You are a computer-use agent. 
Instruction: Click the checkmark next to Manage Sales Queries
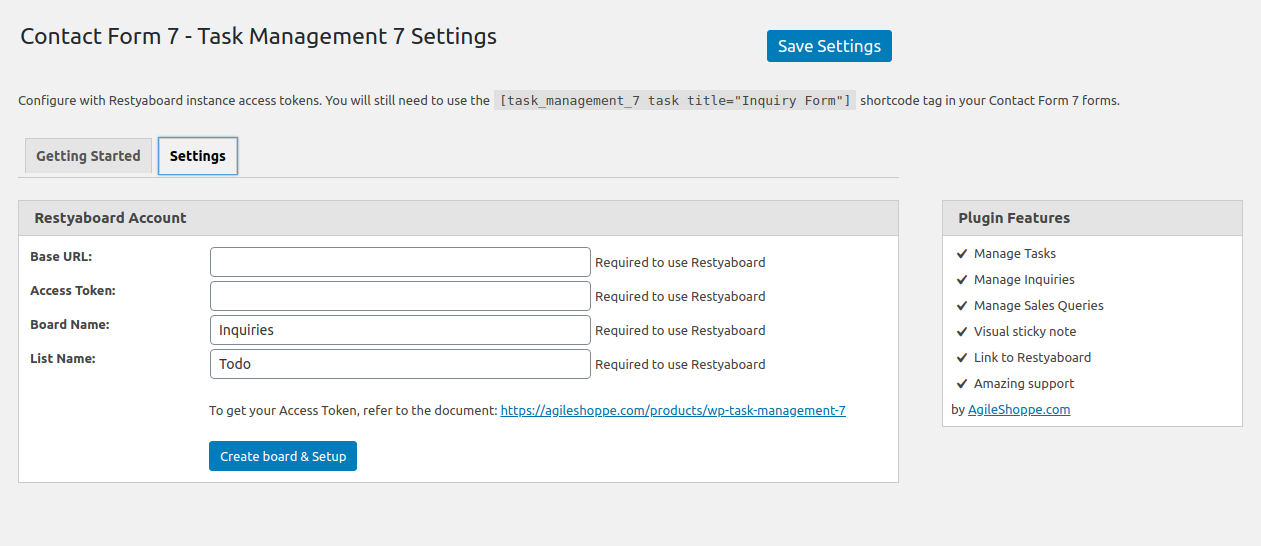(x=962, y=306)
